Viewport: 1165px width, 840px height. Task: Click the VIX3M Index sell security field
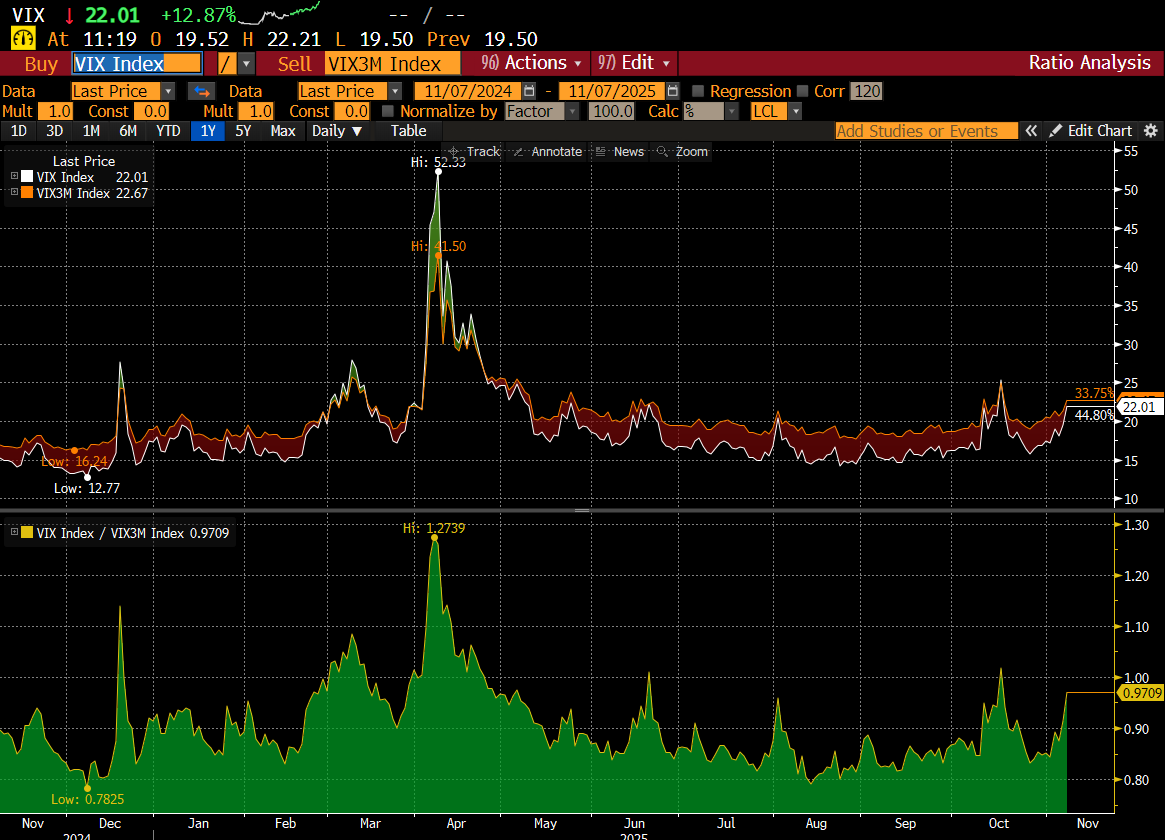392,64
